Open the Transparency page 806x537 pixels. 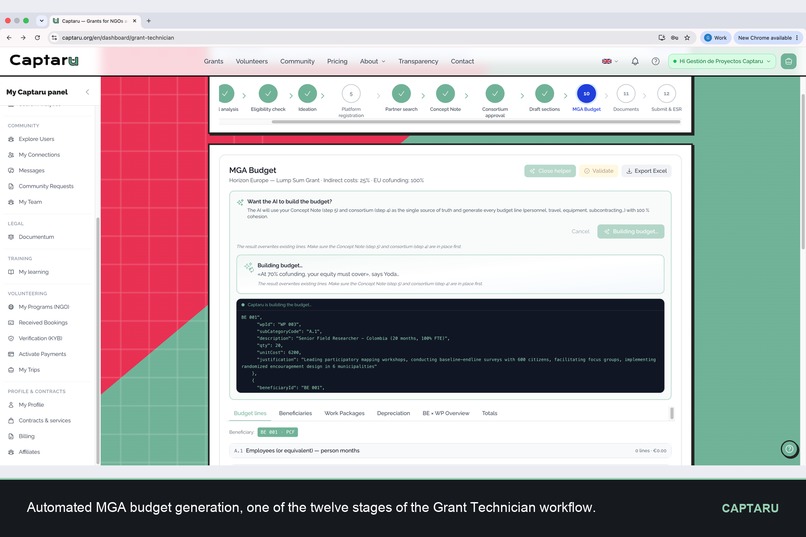click(x=418, y=61)
